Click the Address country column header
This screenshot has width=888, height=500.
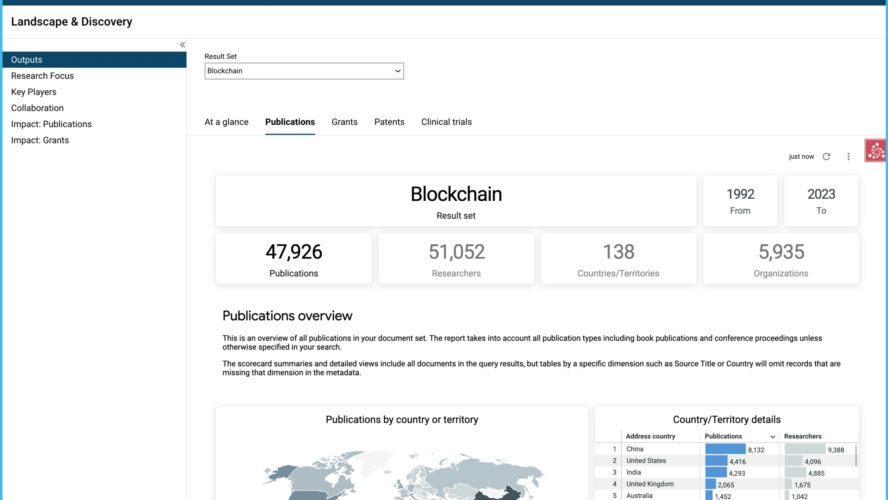650,437
